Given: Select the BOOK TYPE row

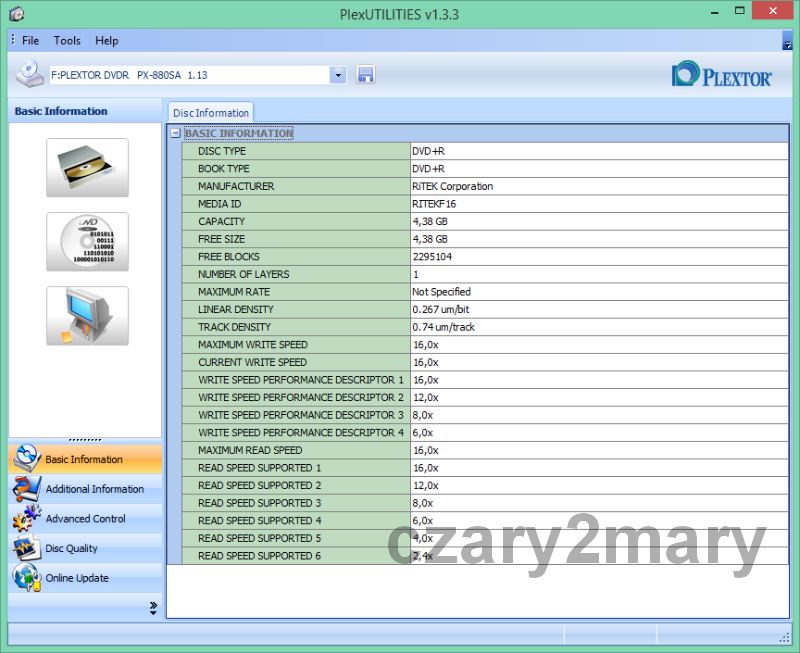Looking at the screenshot, I should 485,168.
